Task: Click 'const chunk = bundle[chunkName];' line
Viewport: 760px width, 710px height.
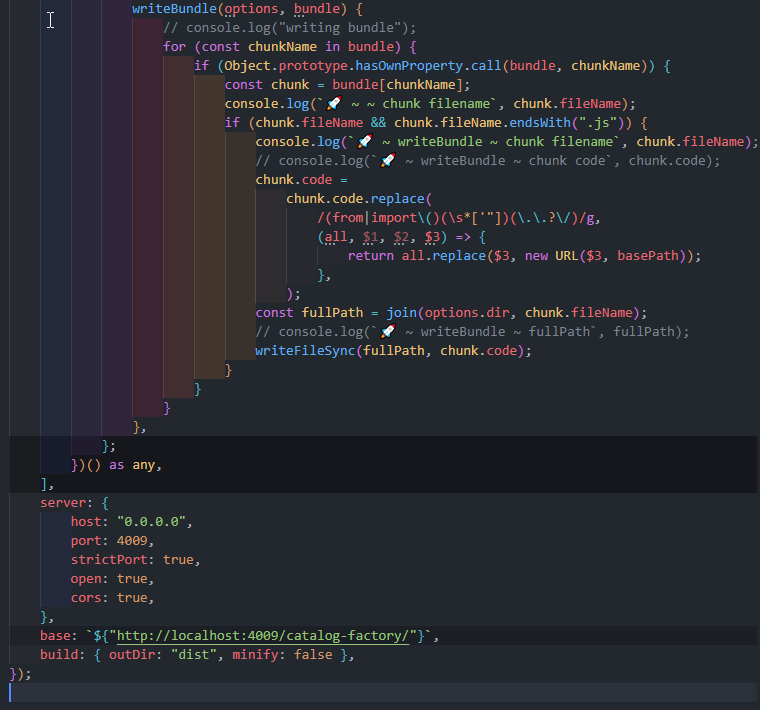Action: 347,85
